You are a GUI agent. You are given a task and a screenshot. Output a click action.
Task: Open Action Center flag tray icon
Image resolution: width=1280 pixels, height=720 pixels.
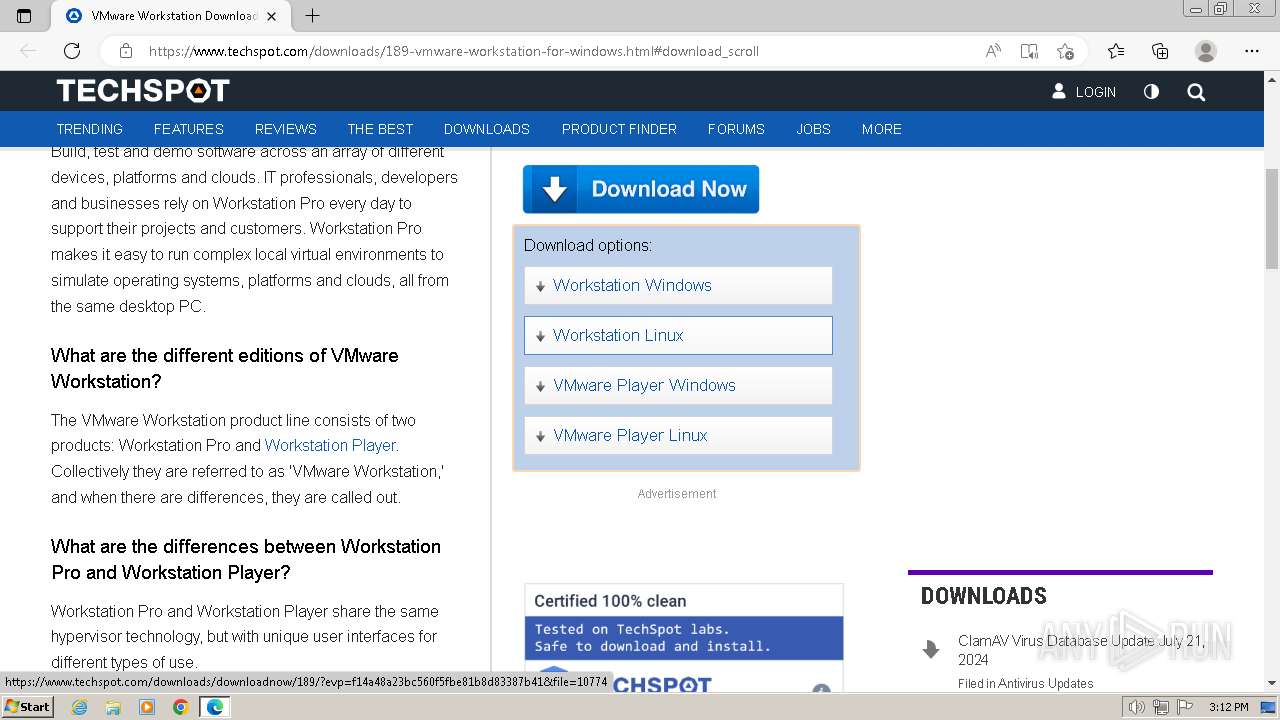[1184, 707]
